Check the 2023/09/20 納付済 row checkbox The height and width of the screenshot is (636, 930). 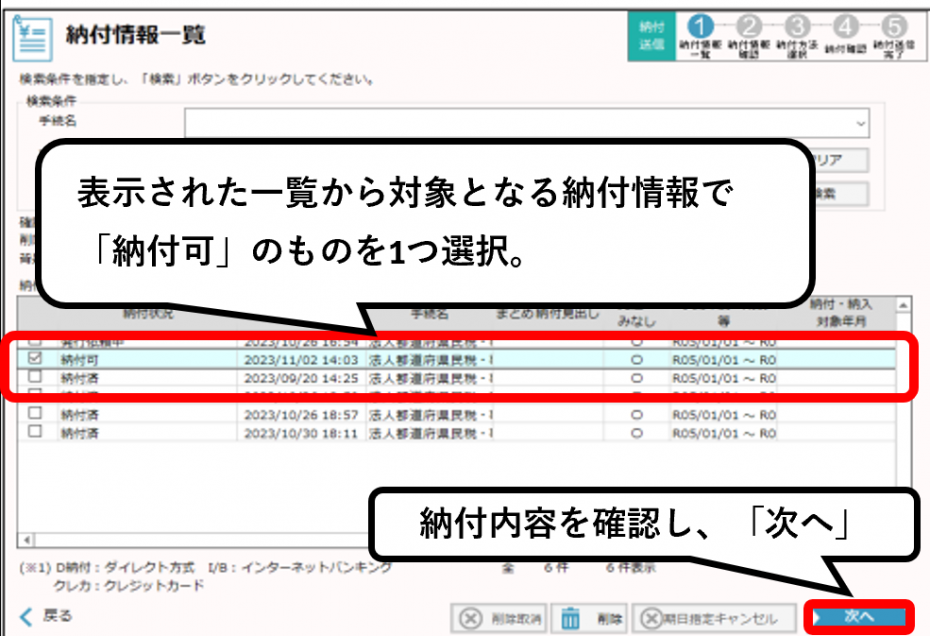pyautogui.click(x=35, y=378)
